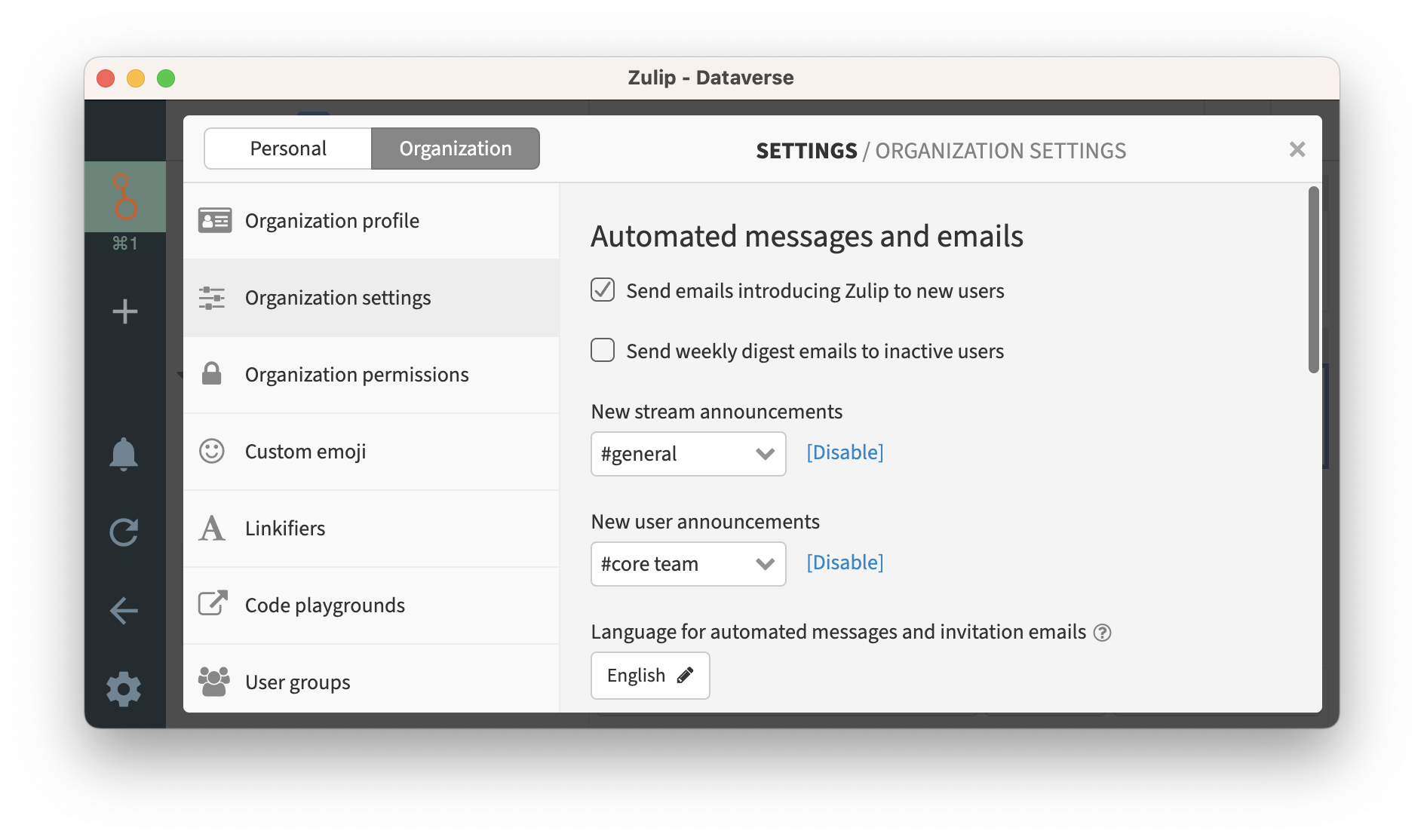
Task: Switch to the Personal settings tab
Action: tap(288, 149)
